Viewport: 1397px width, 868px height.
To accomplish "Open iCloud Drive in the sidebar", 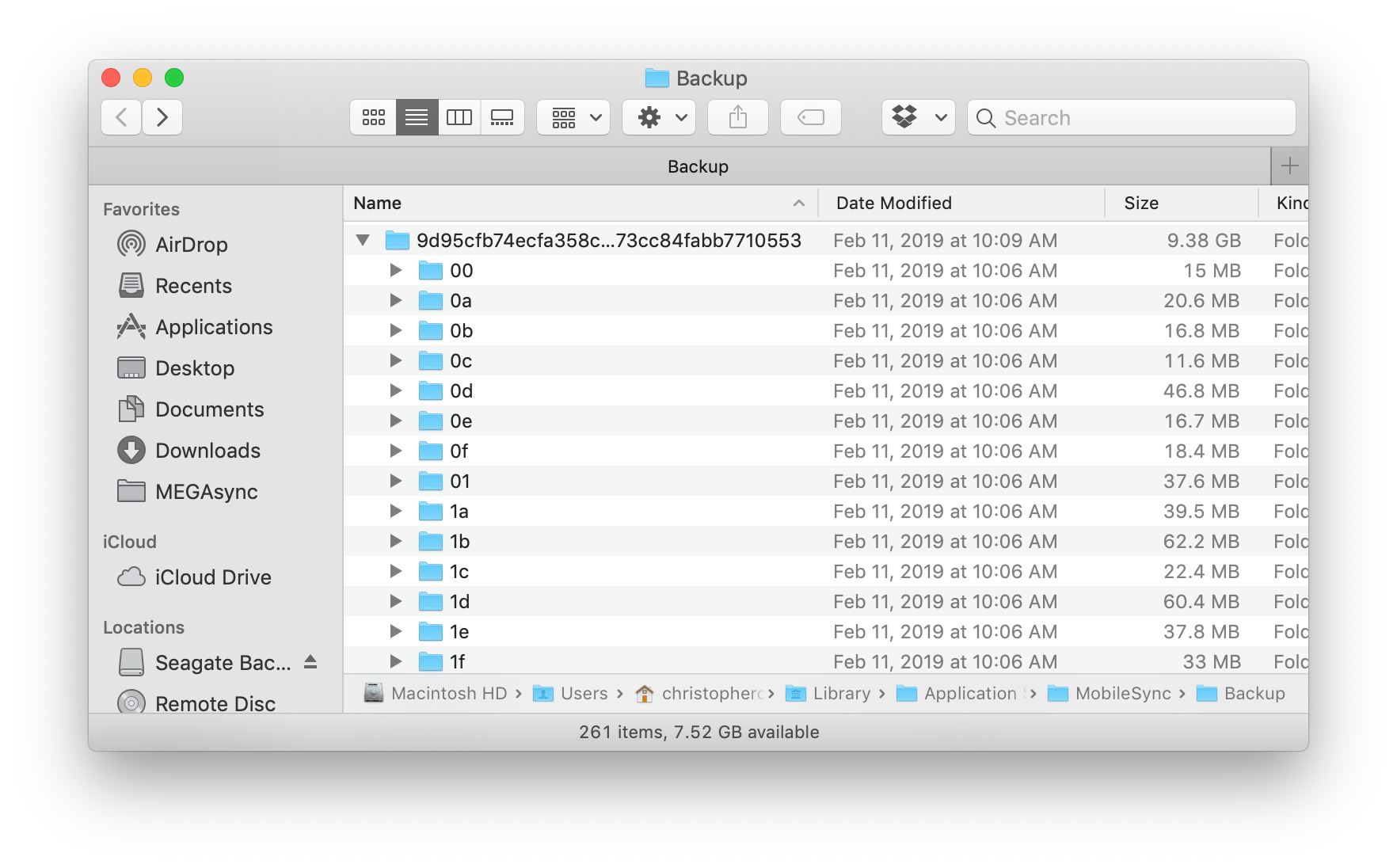I will point(194,577).
